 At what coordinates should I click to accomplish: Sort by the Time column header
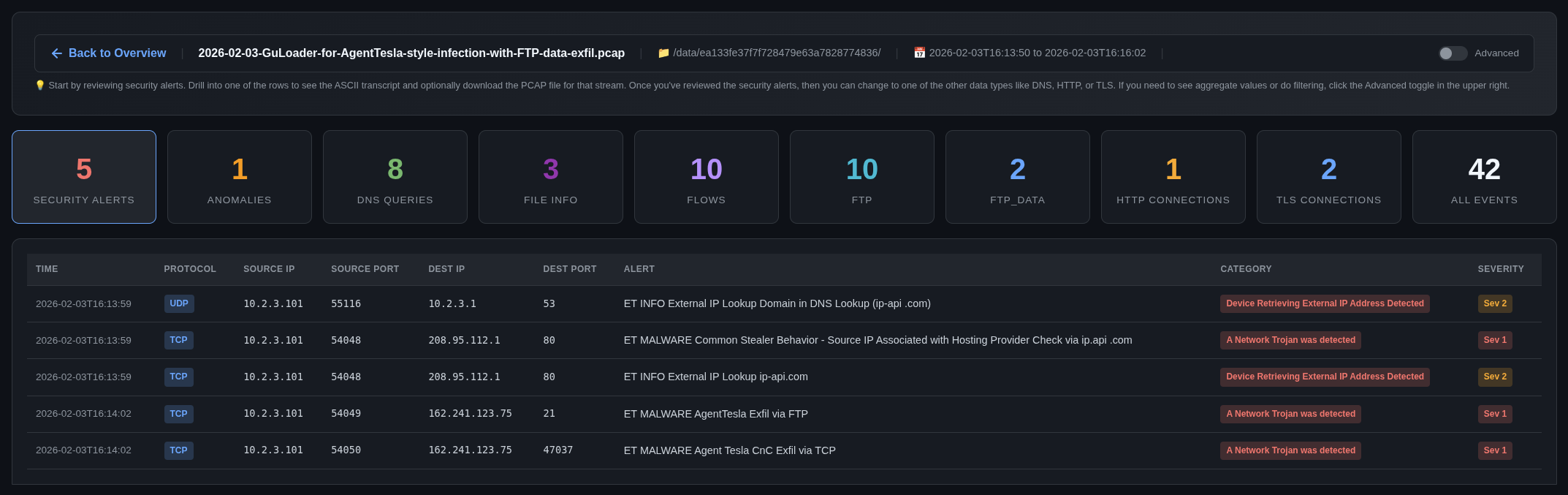47,269
